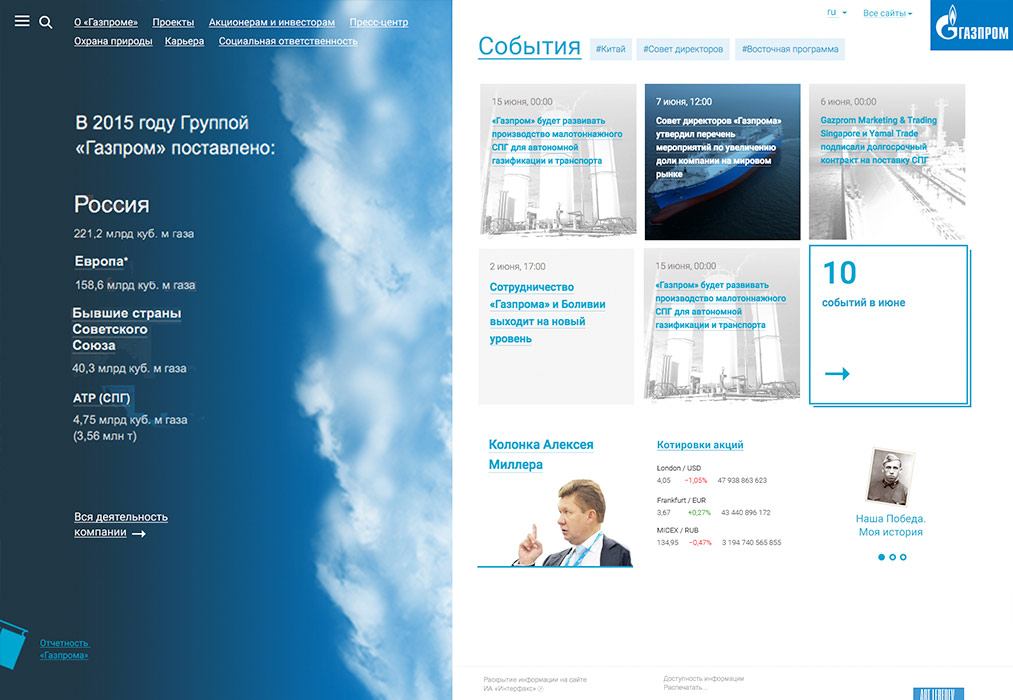The width and height of the screenshot is (1013, 700).
Task: Click arrow next to Вся деятельность компании
Action: (139, 534)
